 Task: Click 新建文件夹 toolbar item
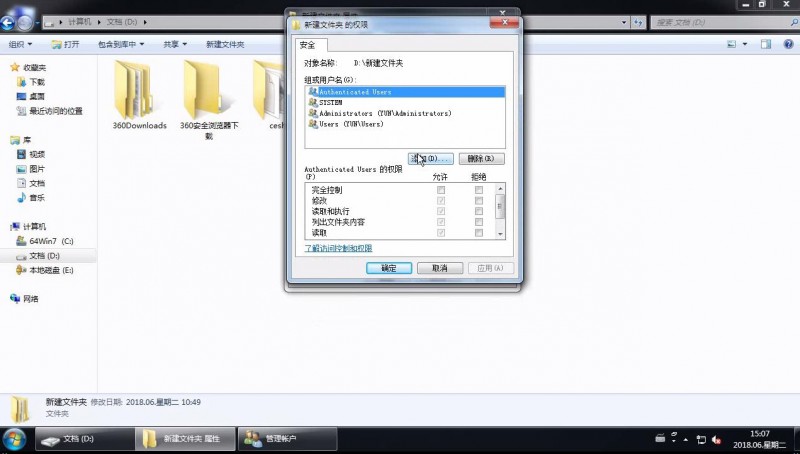pos(225,44)
